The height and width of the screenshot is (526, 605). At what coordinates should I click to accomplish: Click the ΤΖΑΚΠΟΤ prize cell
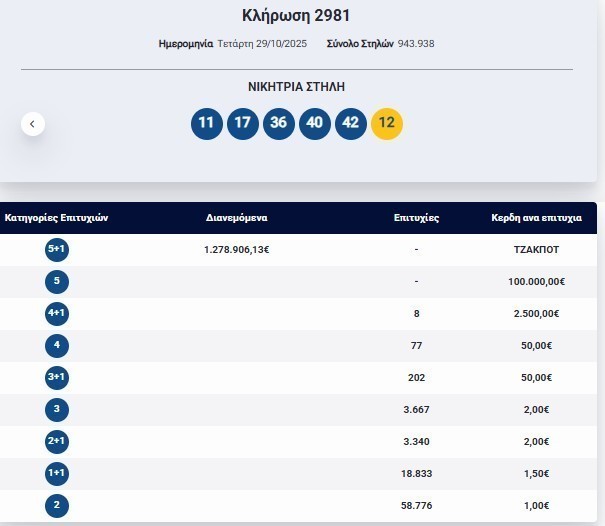[x=528, y=250]
